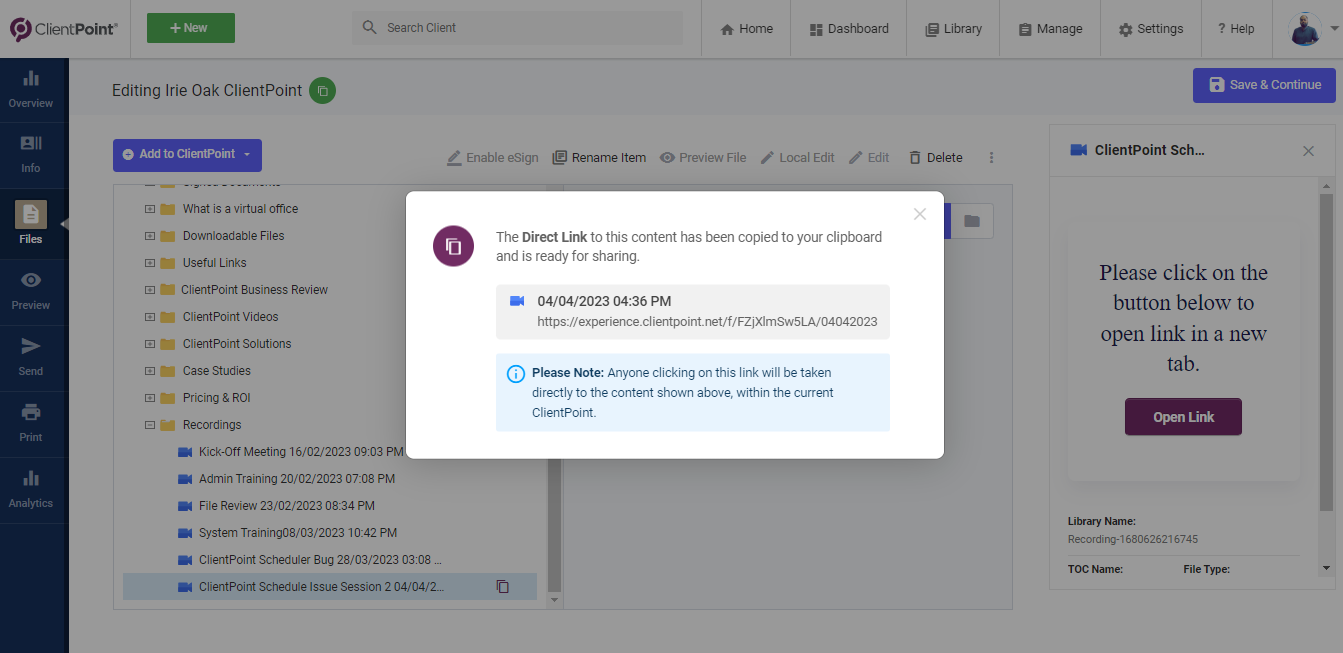Go to Overview in sidebar
Image resolution: width=1343 pixels, height=653 pixels.
tap(31, 89)
